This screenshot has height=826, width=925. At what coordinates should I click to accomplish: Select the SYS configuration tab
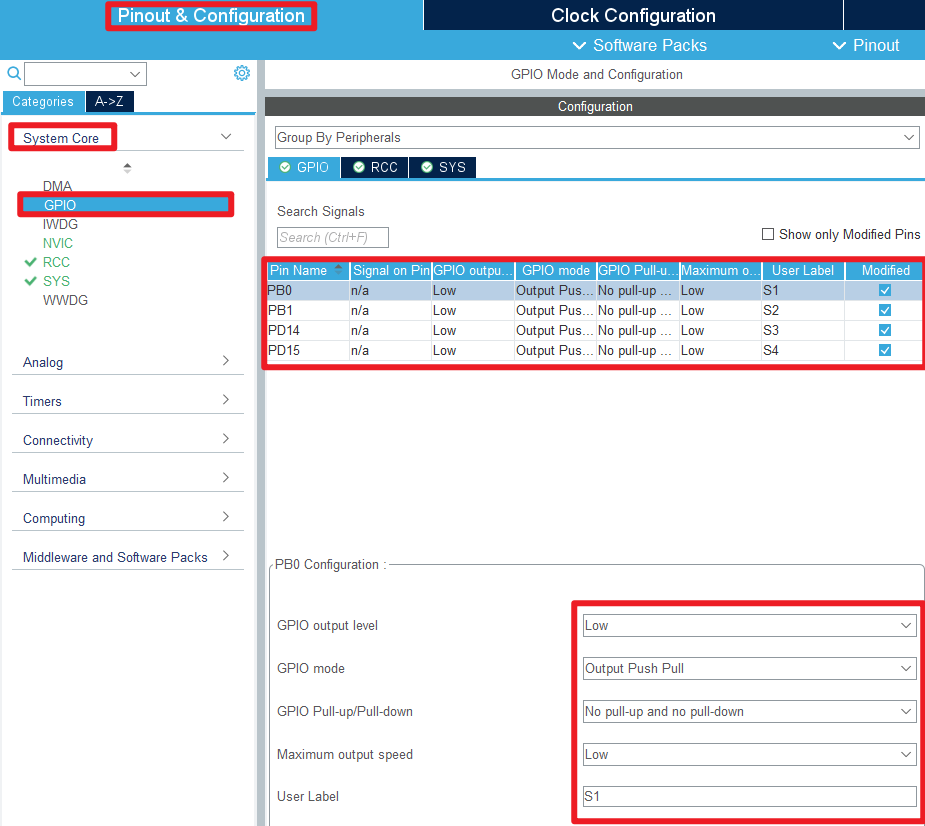(x=442, y=168)
